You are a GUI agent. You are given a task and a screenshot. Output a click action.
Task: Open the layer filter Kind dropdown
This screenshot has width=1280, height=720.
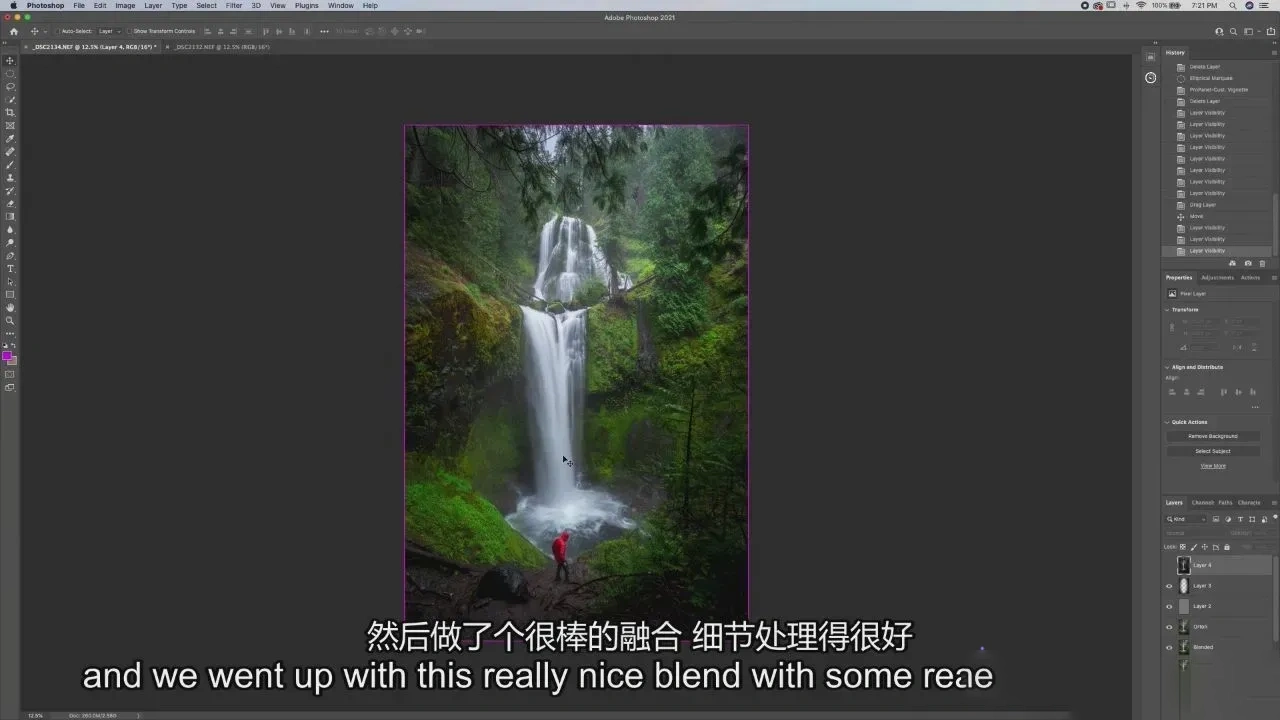tap(1187, 519)
